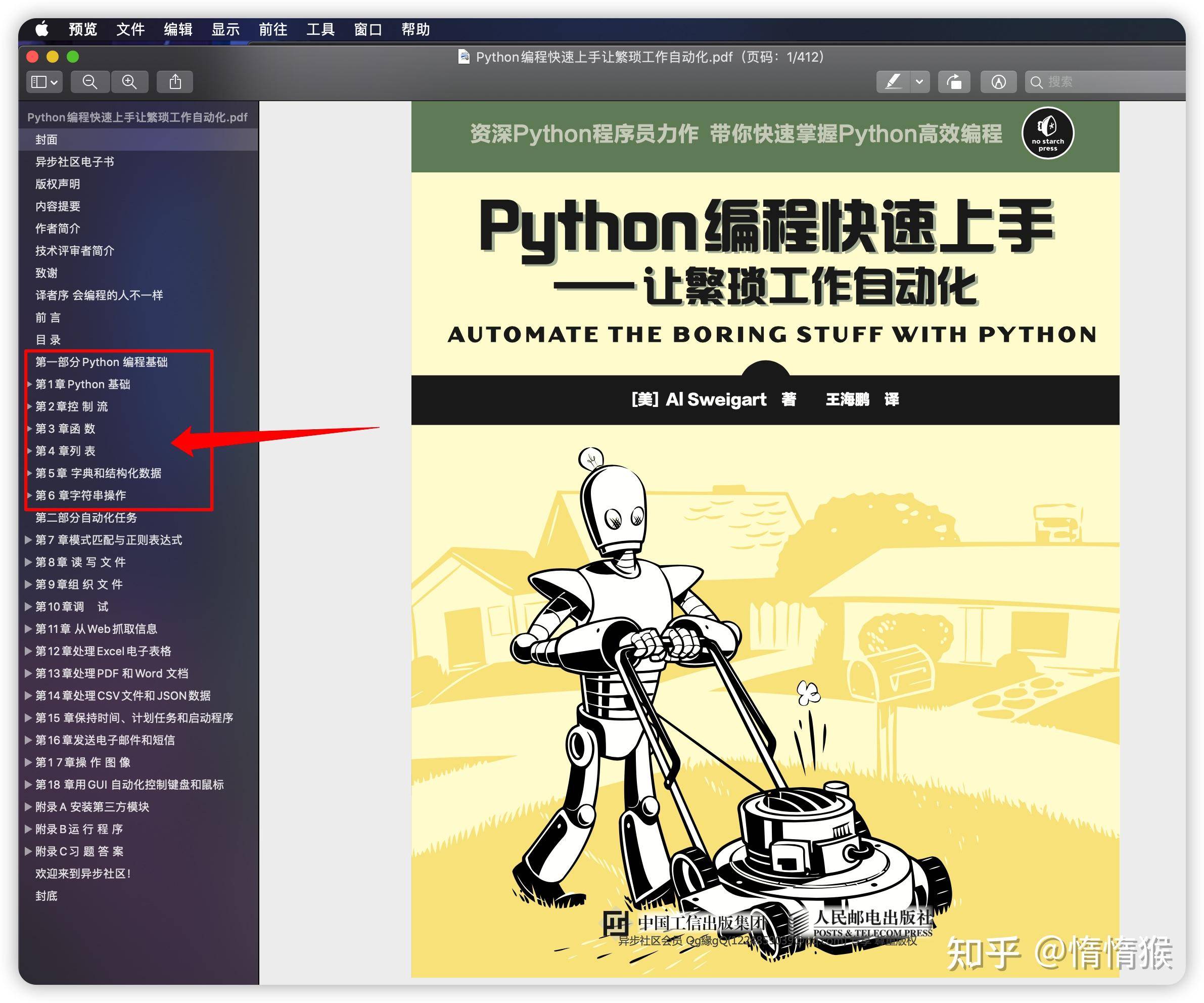1204x1003 pixels.
Task: Open the 工具 menu
Action: (x=320, y=29)
